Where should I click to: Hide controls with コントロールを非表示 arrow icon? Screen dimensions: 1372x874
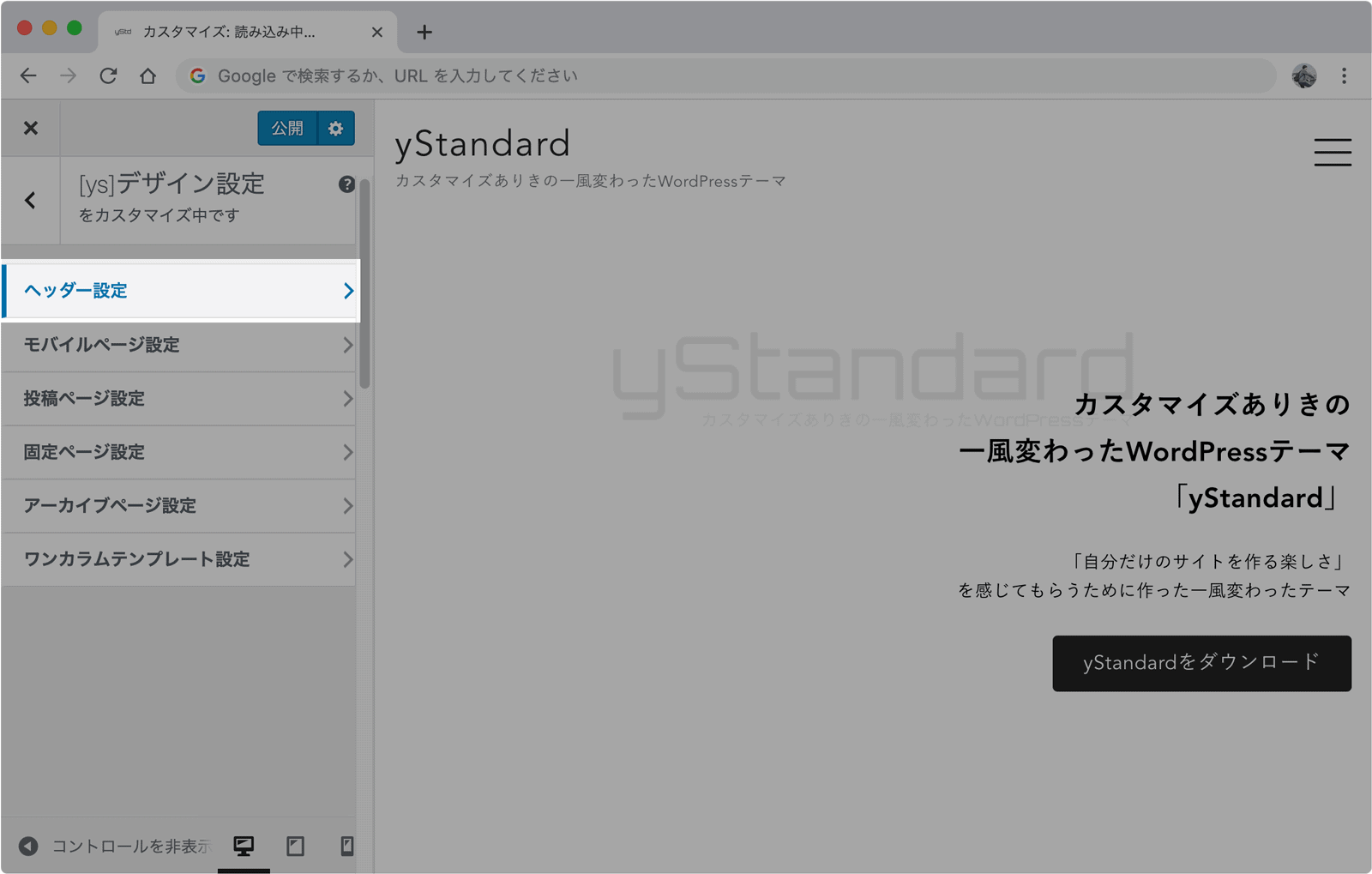point(28,847)
